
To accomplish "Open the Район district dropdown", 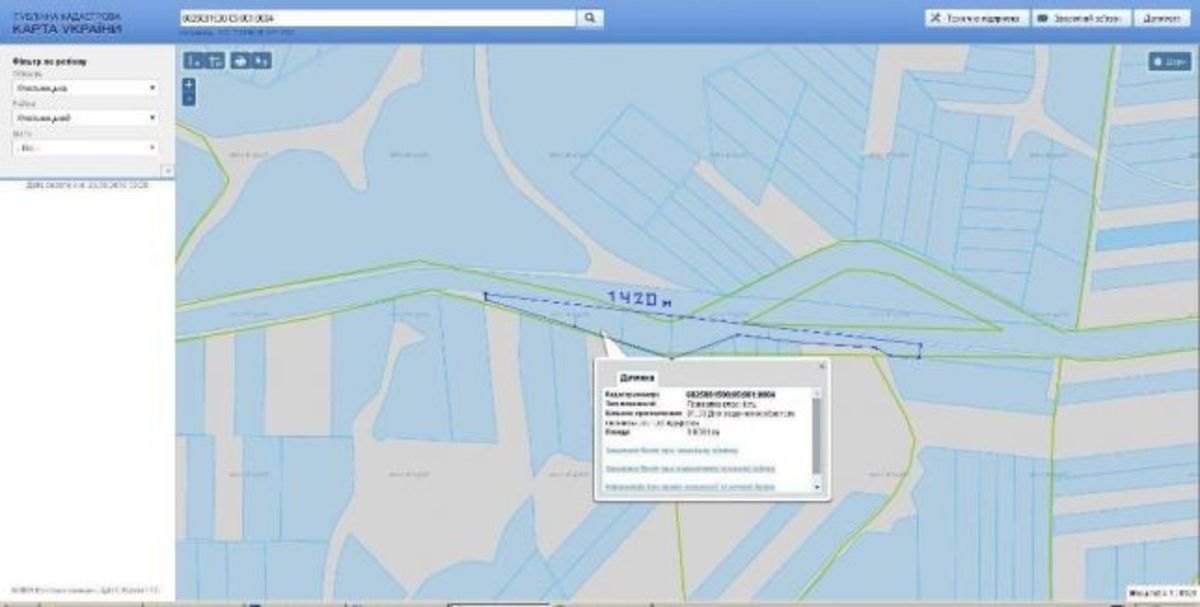I will click(85, 118).
